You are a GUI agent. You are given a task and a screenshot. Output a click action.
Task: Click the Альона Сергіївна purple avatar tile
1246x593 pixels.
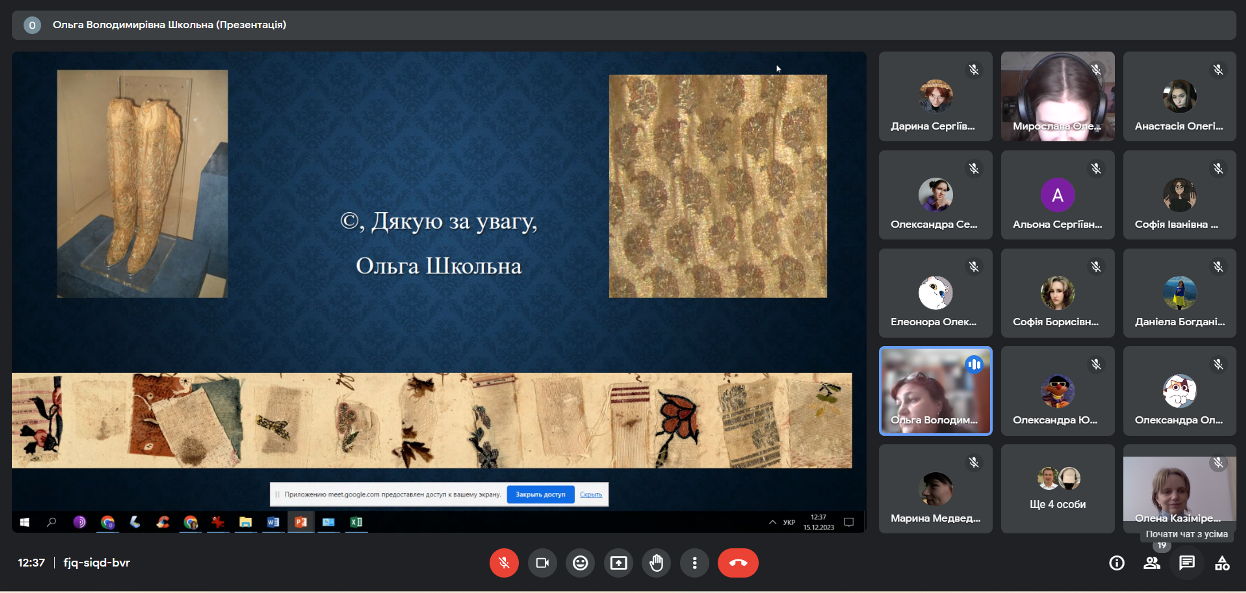pyautogui.click(x=1057, y=194)
